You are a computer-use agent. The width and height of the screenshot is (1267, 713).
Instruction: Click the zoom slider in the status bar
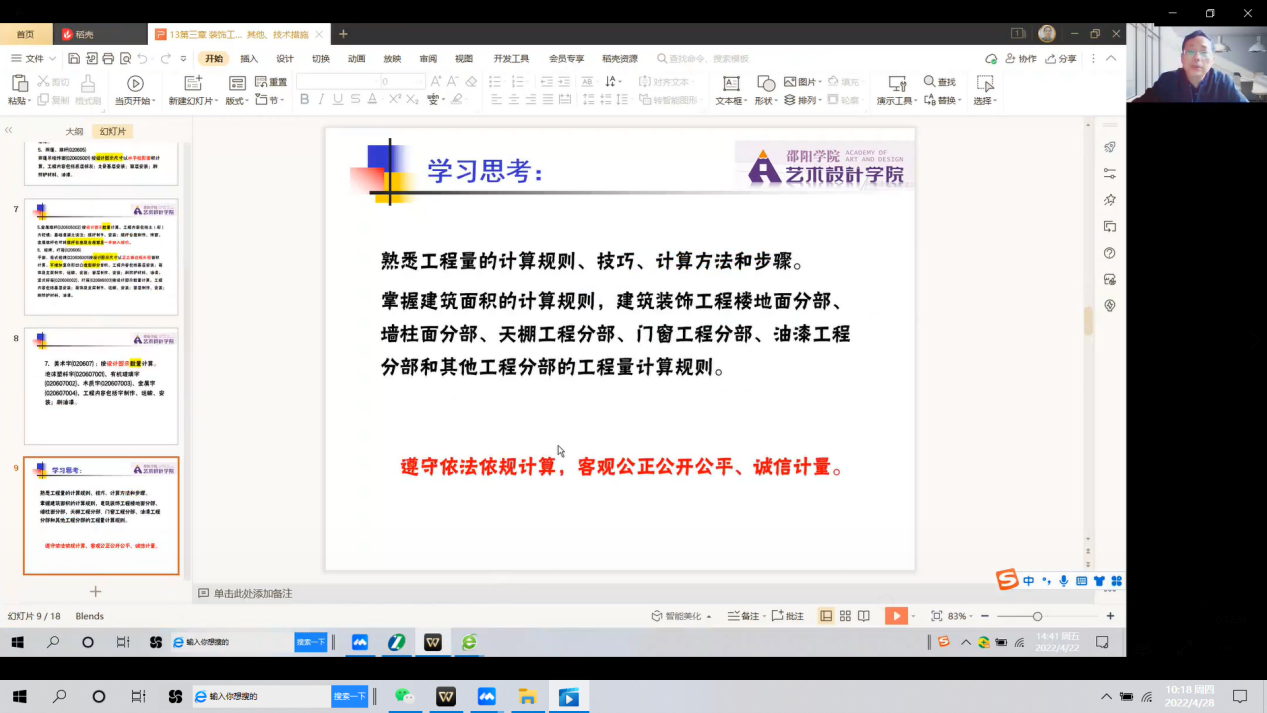[x=1037, y=616]
